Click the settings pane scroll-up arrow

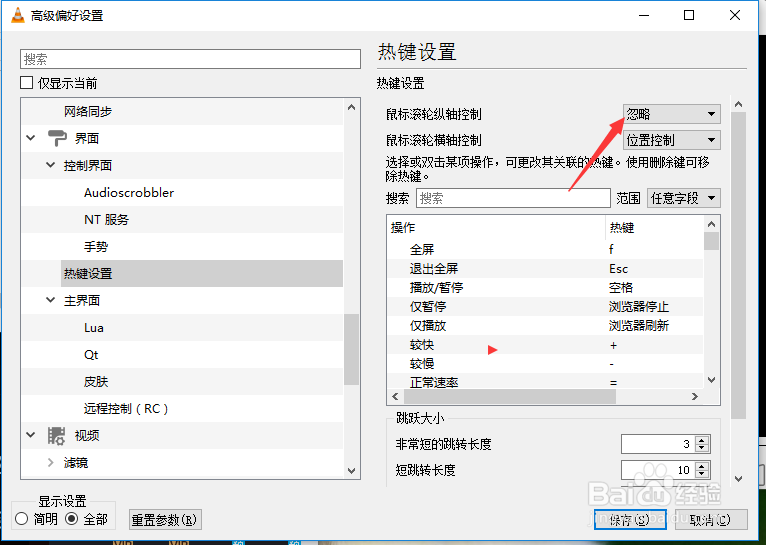coord(739,104)
